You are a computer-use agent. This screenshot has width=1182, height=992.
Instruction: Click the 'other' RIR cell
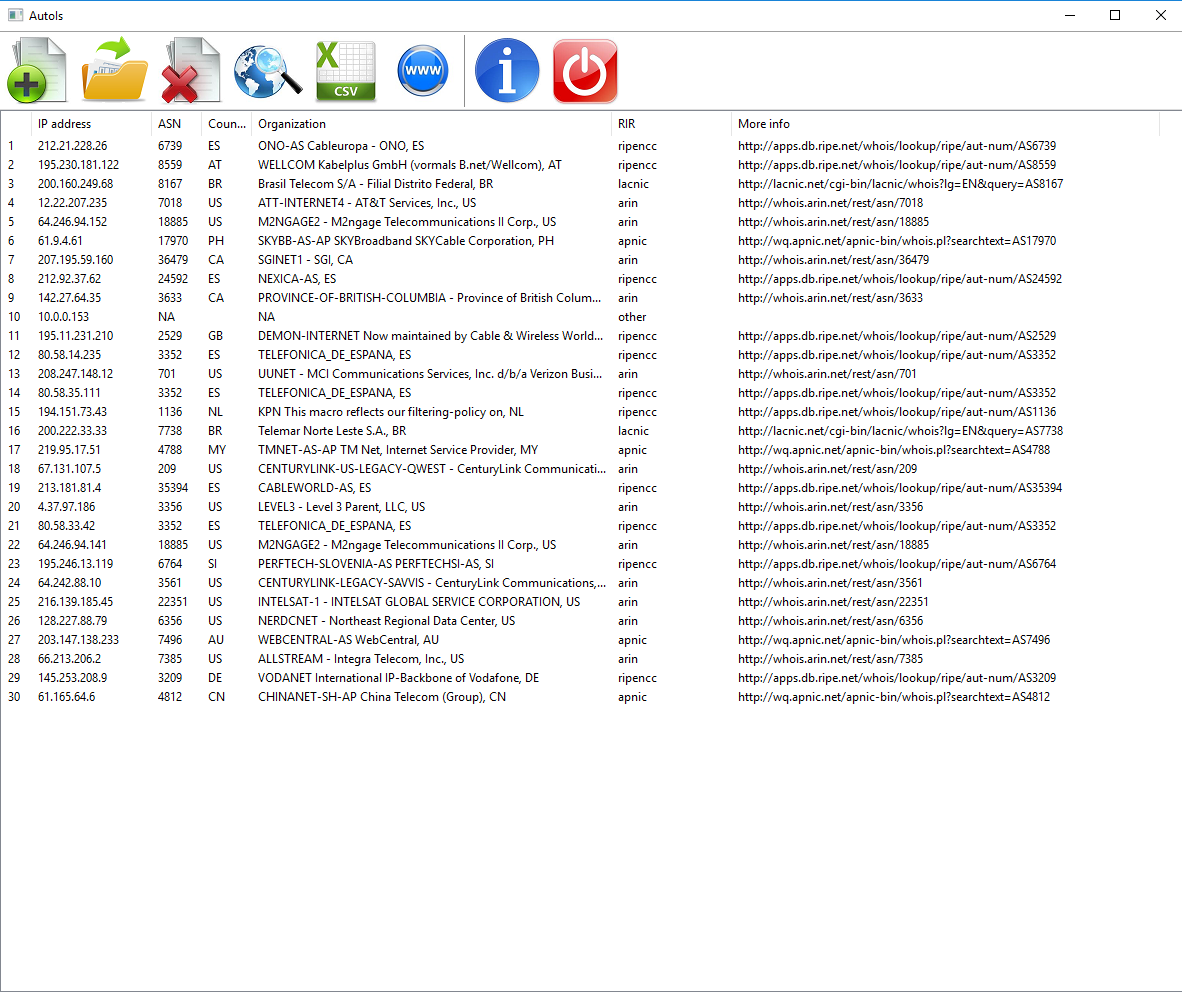pyautogui.click(x=632, y=317)
